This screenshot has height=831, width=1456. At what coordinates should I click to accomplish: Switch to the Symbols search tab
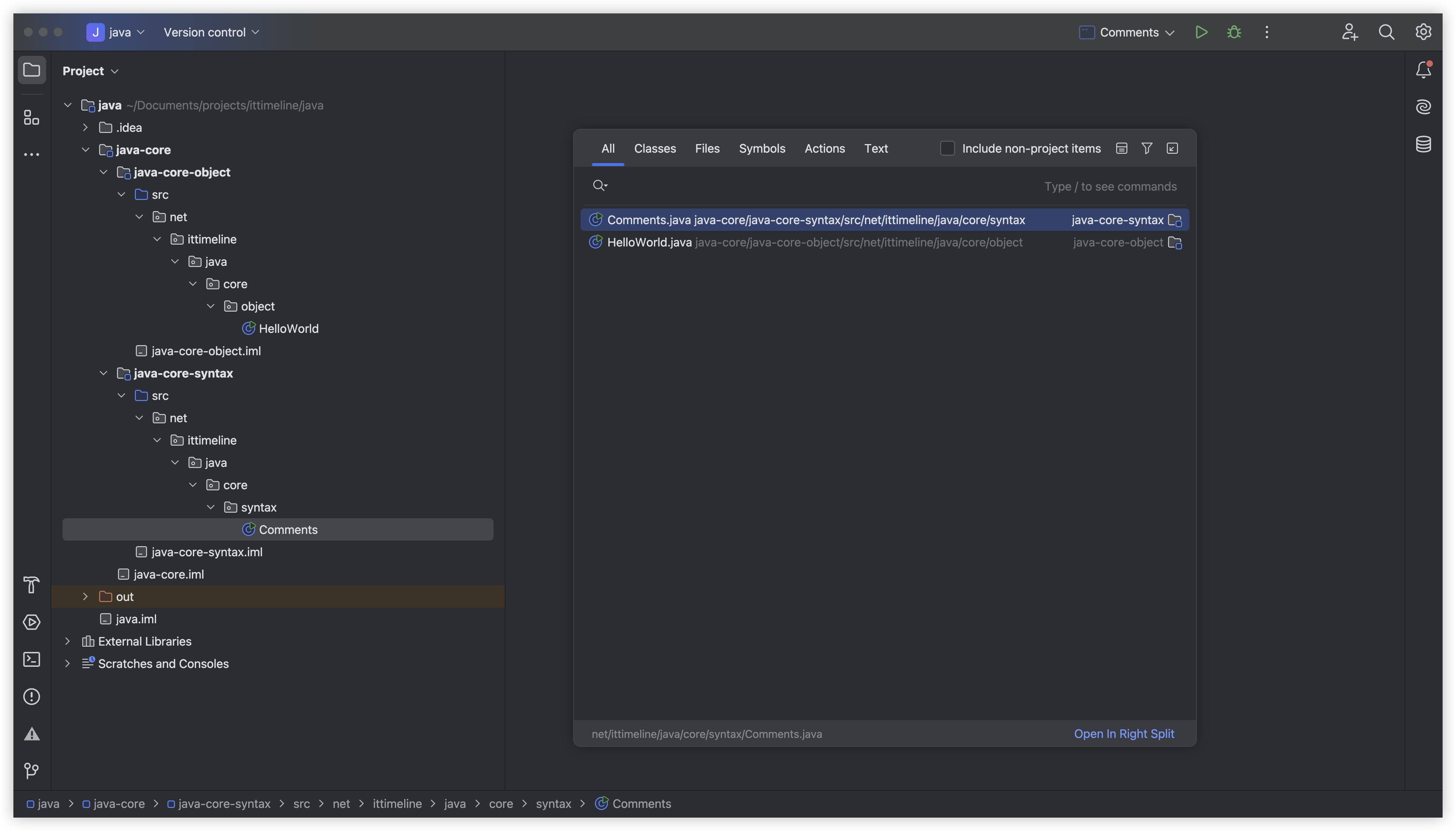pyautogui.click(x=761, y=149)
